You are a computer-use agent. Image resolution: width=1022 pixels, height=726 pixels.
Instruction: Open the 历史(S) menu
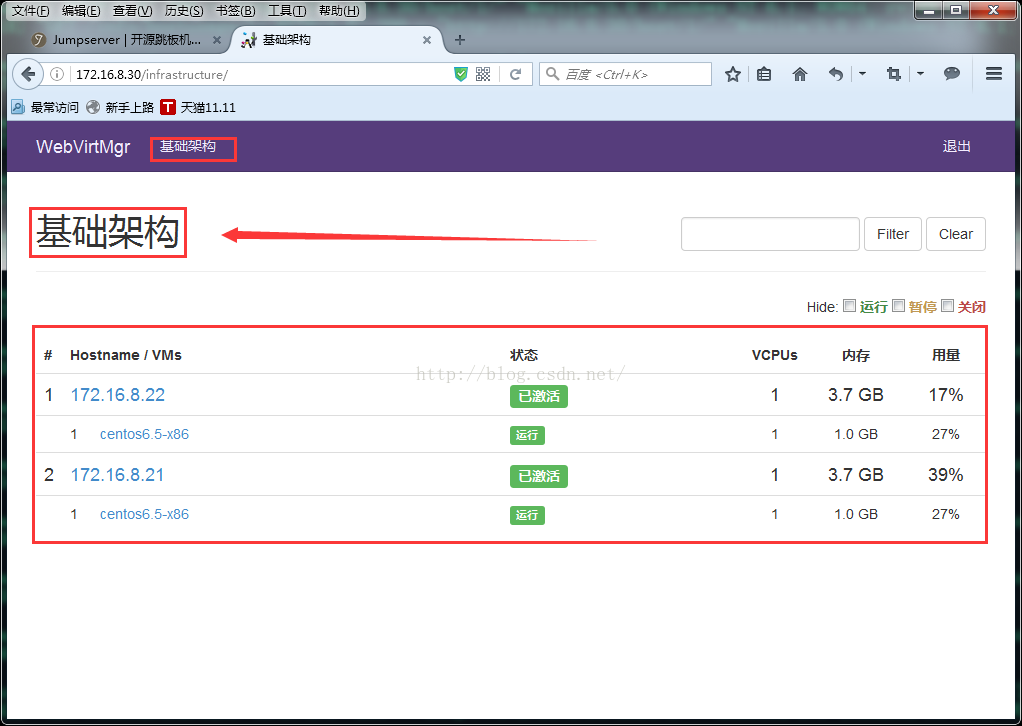tap(184, 10)
